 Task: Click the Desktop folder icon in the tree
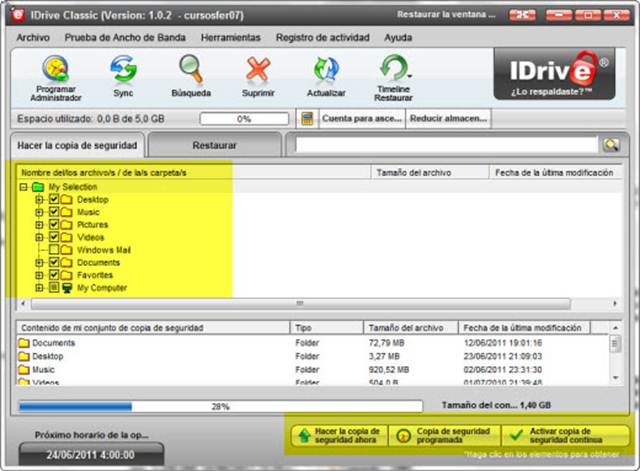coord(67,200)
